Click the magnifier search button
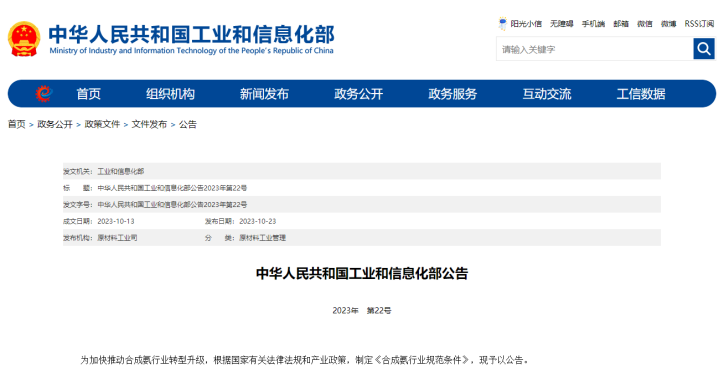This screenshot has width=724, height=377. pyautogui.click(x=704, y=49)
